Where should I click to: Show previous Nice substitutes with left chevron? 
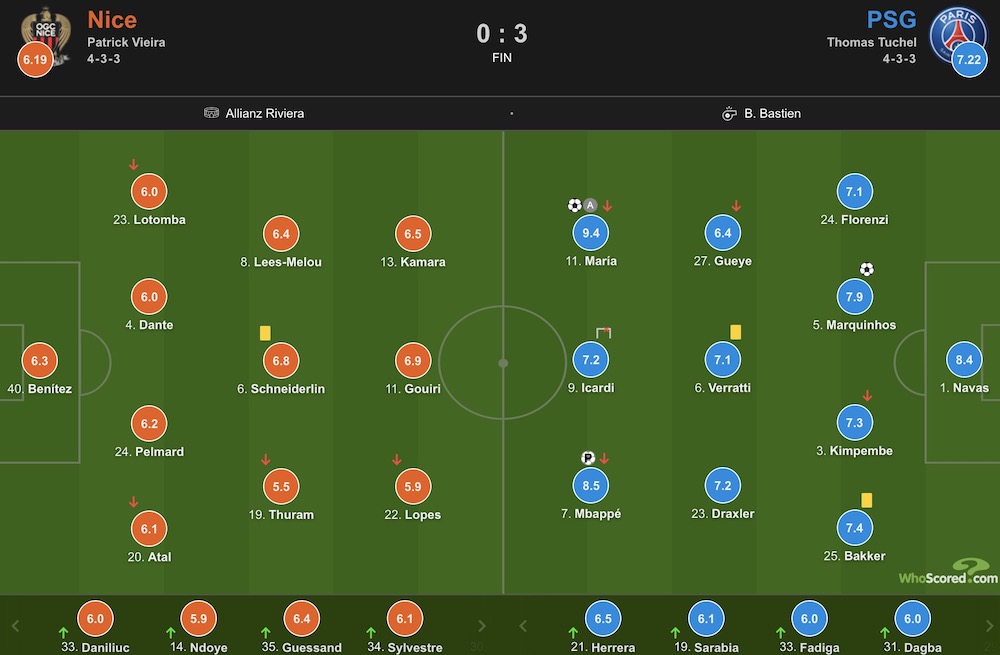point(16,626)
